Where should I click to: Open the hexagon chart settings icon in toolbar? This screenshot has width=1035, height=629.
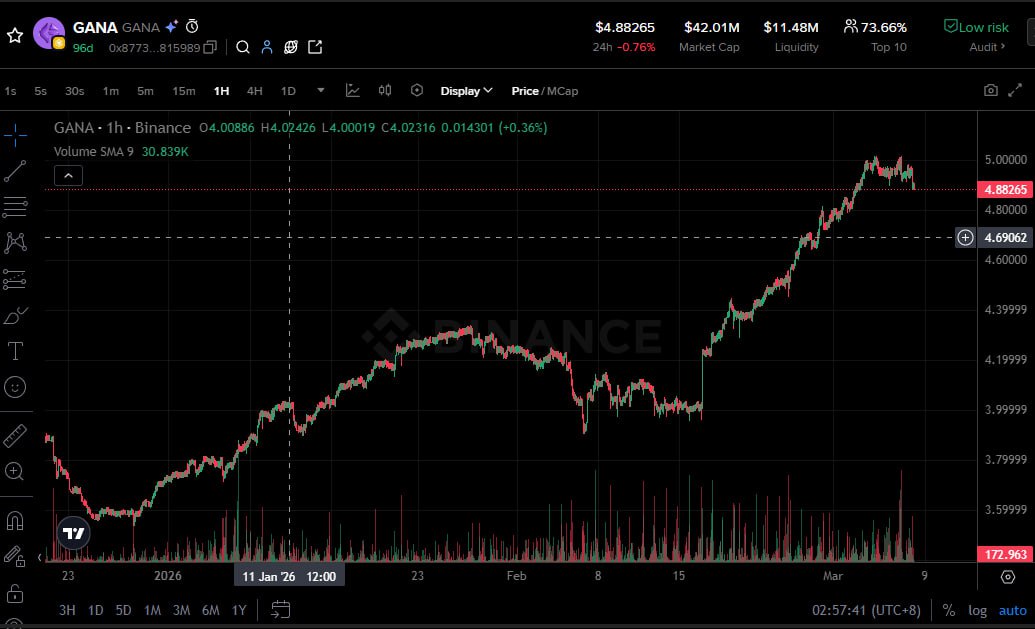coord(417,90)
